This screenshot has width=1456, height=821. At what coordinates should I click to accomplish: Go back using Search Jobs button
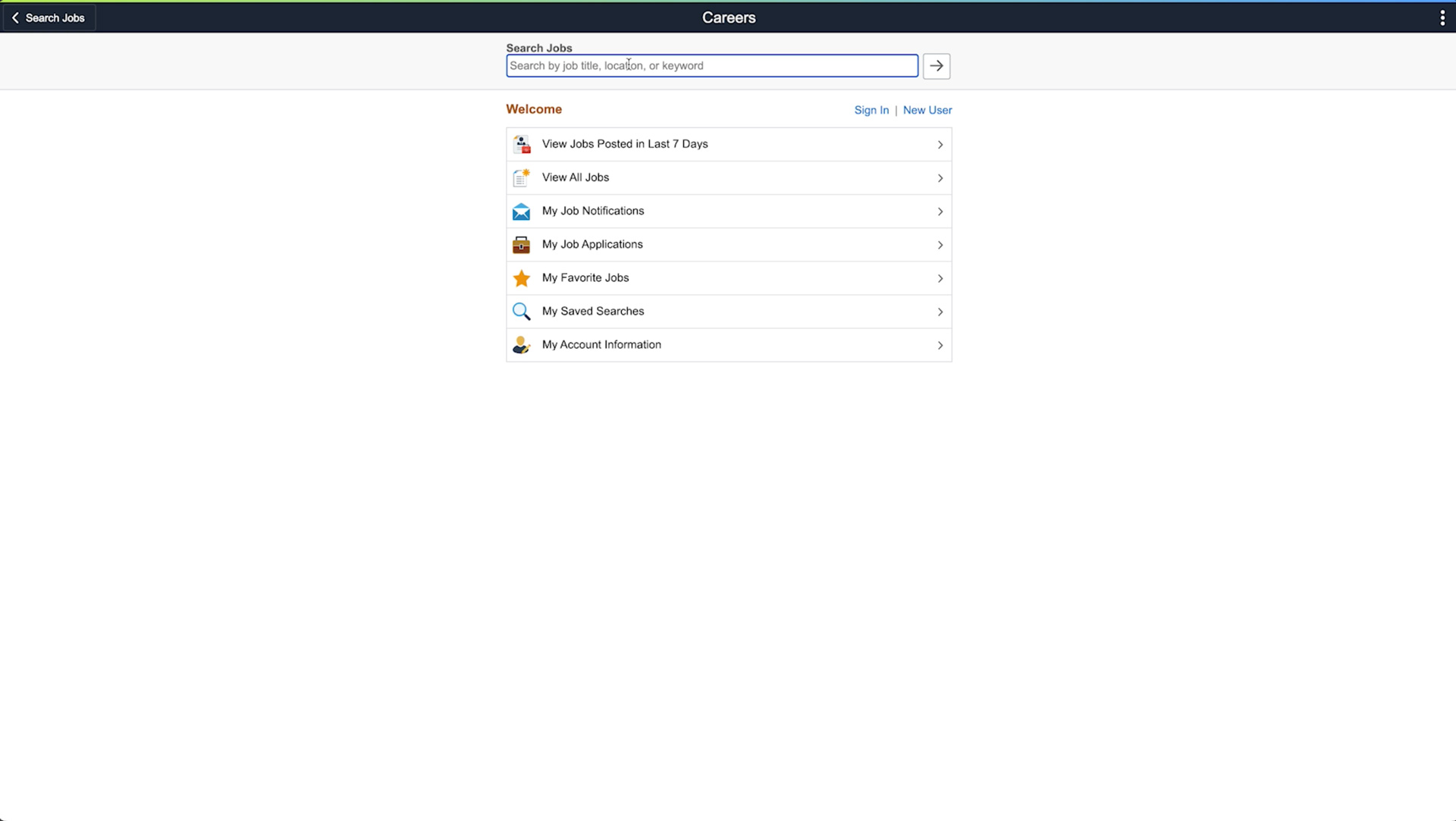(x=49, y=17)
